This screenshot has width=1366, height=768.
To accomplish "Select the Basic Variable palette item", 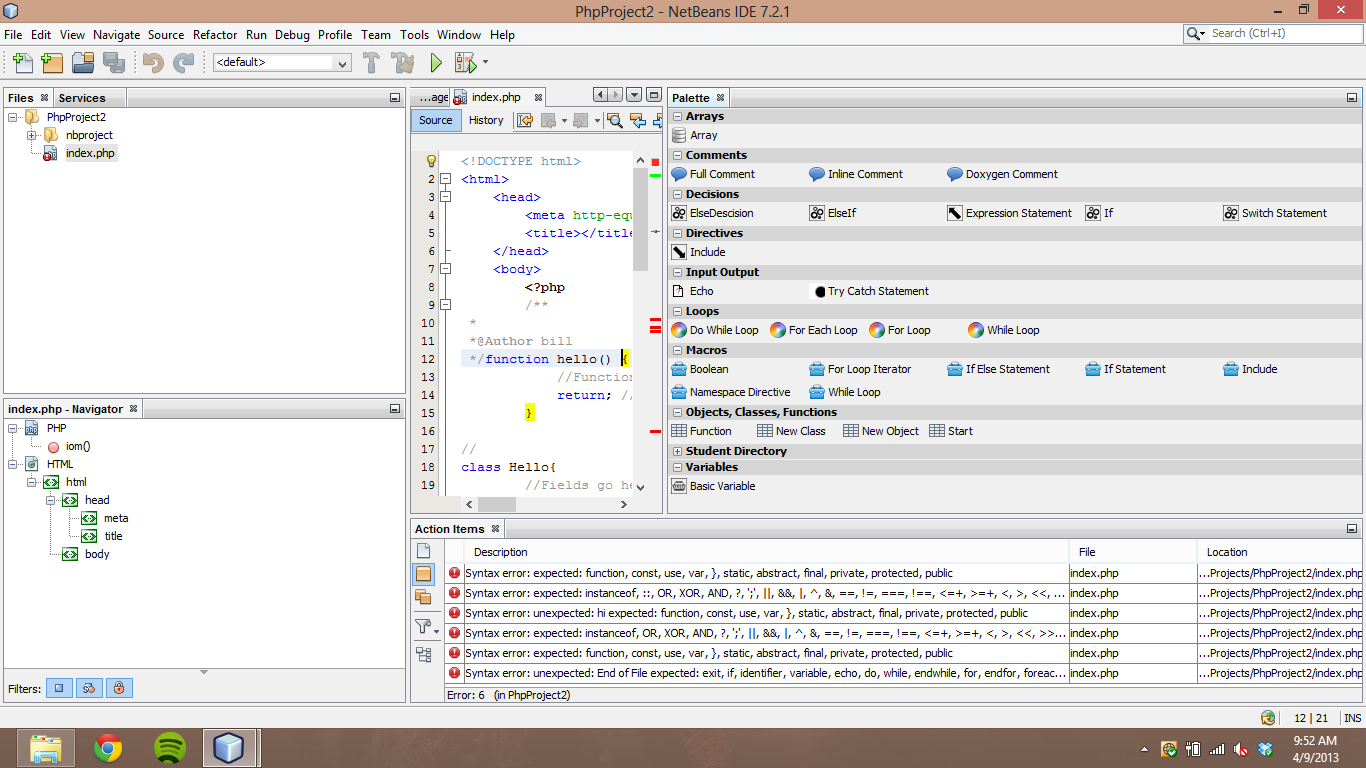I will (x=713, y=486).
